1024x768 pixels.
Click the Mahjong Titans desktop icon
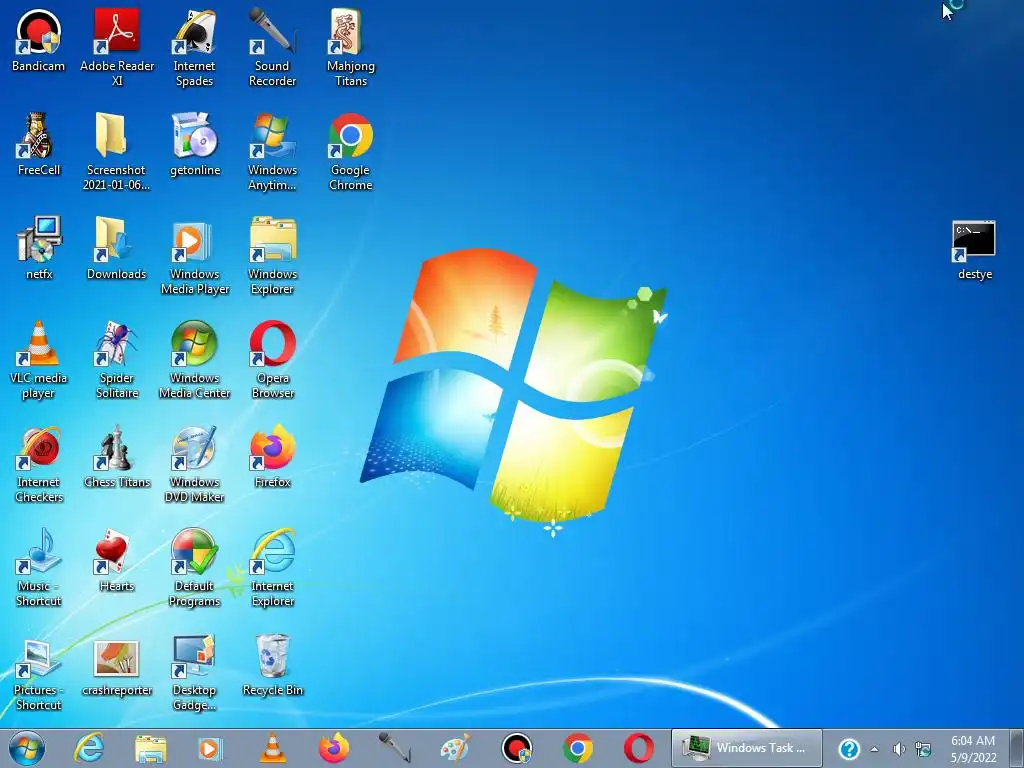[351, 47]
